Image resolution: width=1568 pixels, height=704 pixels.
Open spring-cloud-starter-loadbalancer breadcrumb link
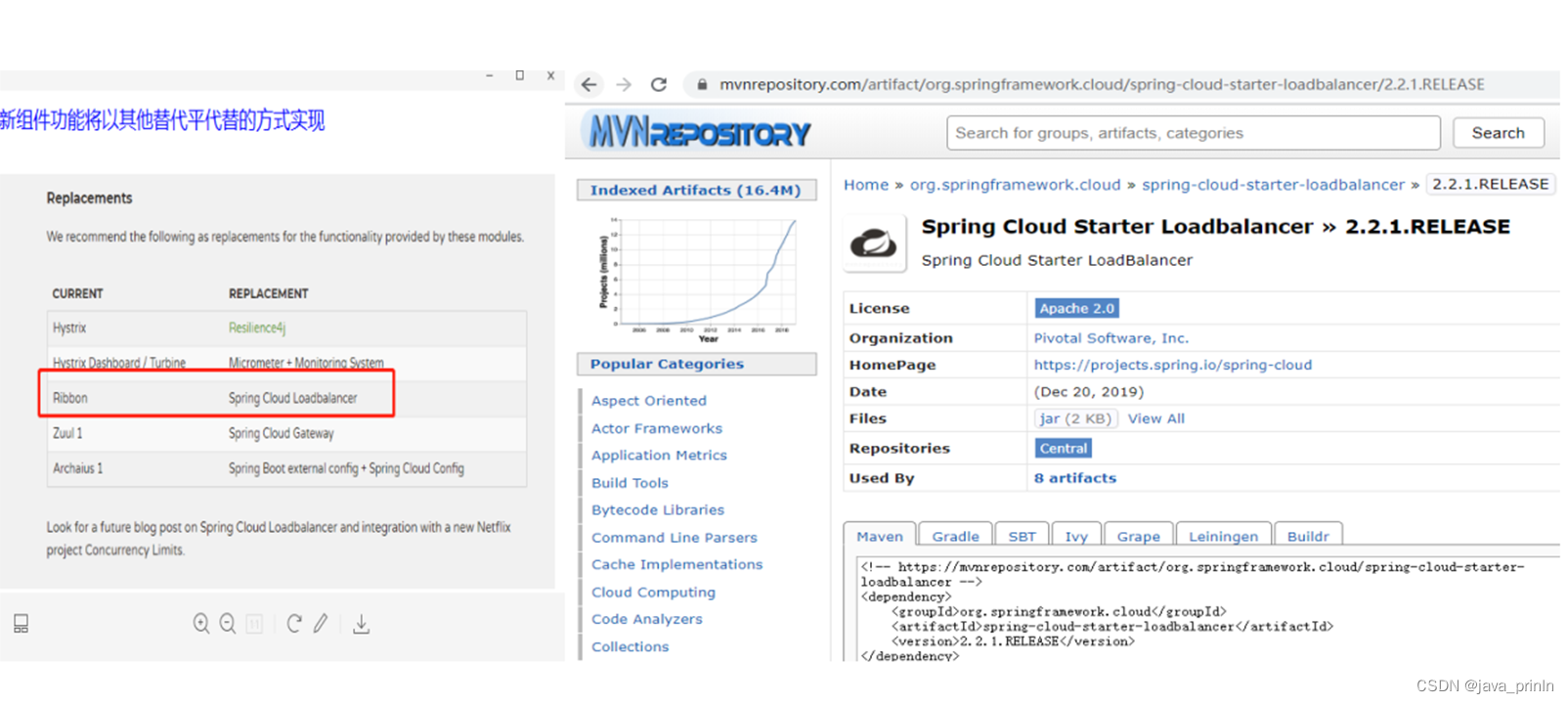[1273, 185]
